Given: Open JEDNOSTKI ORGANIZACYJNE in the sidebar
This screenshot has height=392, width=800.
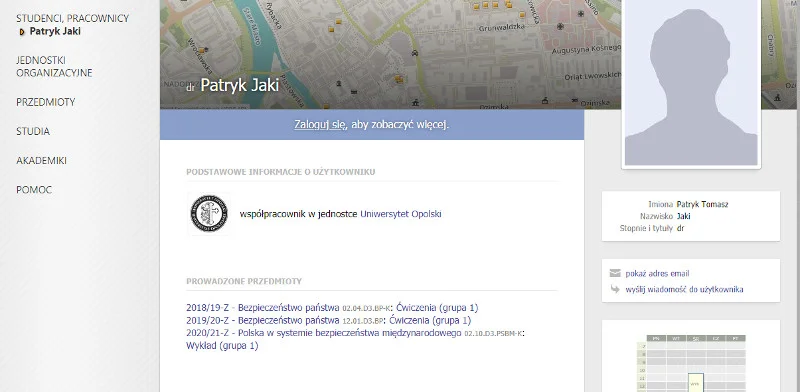Looking at the screenshot, I should [54, 66].
